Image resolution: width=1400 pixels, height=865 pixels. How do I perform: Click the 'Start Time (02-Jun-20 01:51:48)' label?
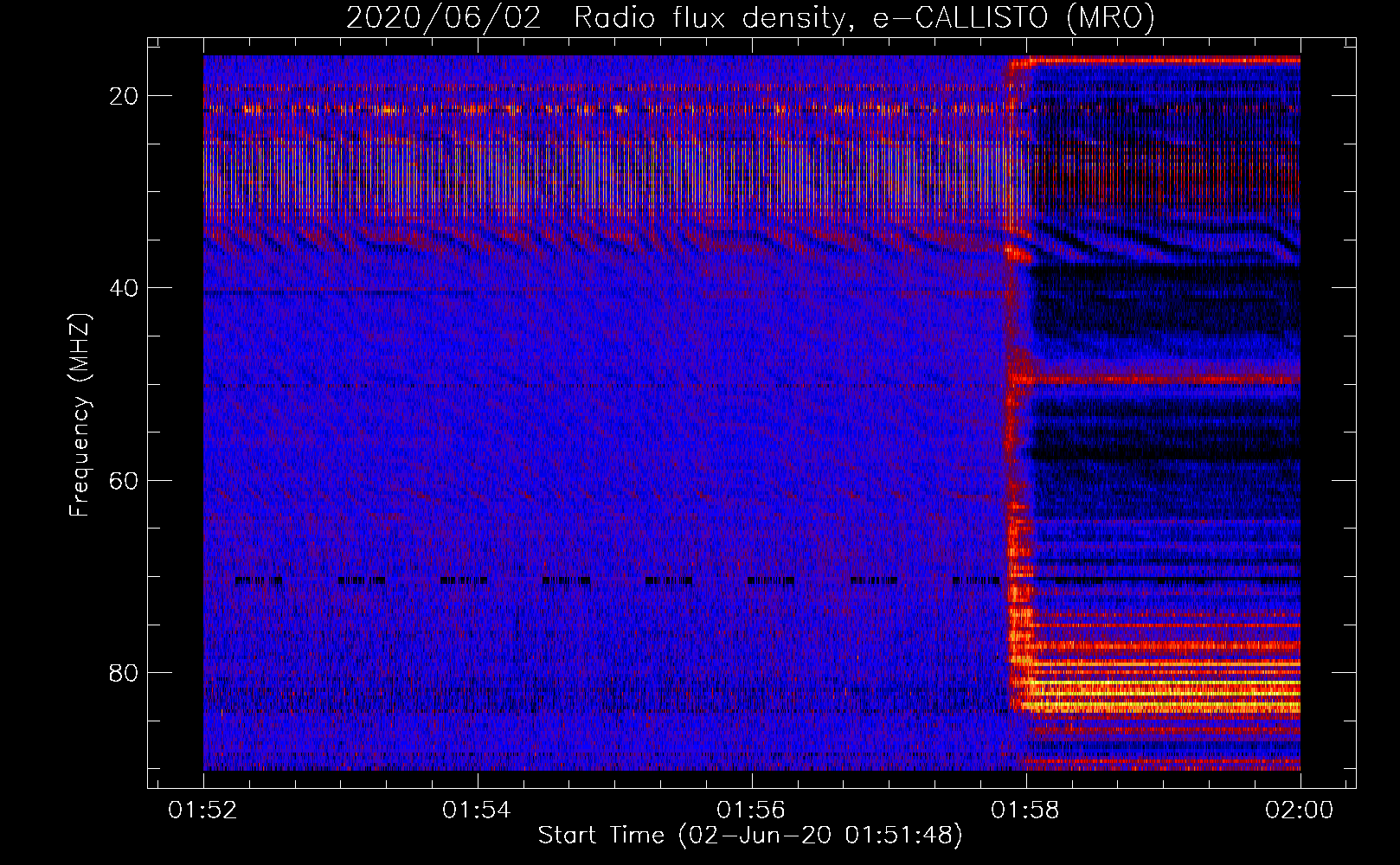[750, 836]
